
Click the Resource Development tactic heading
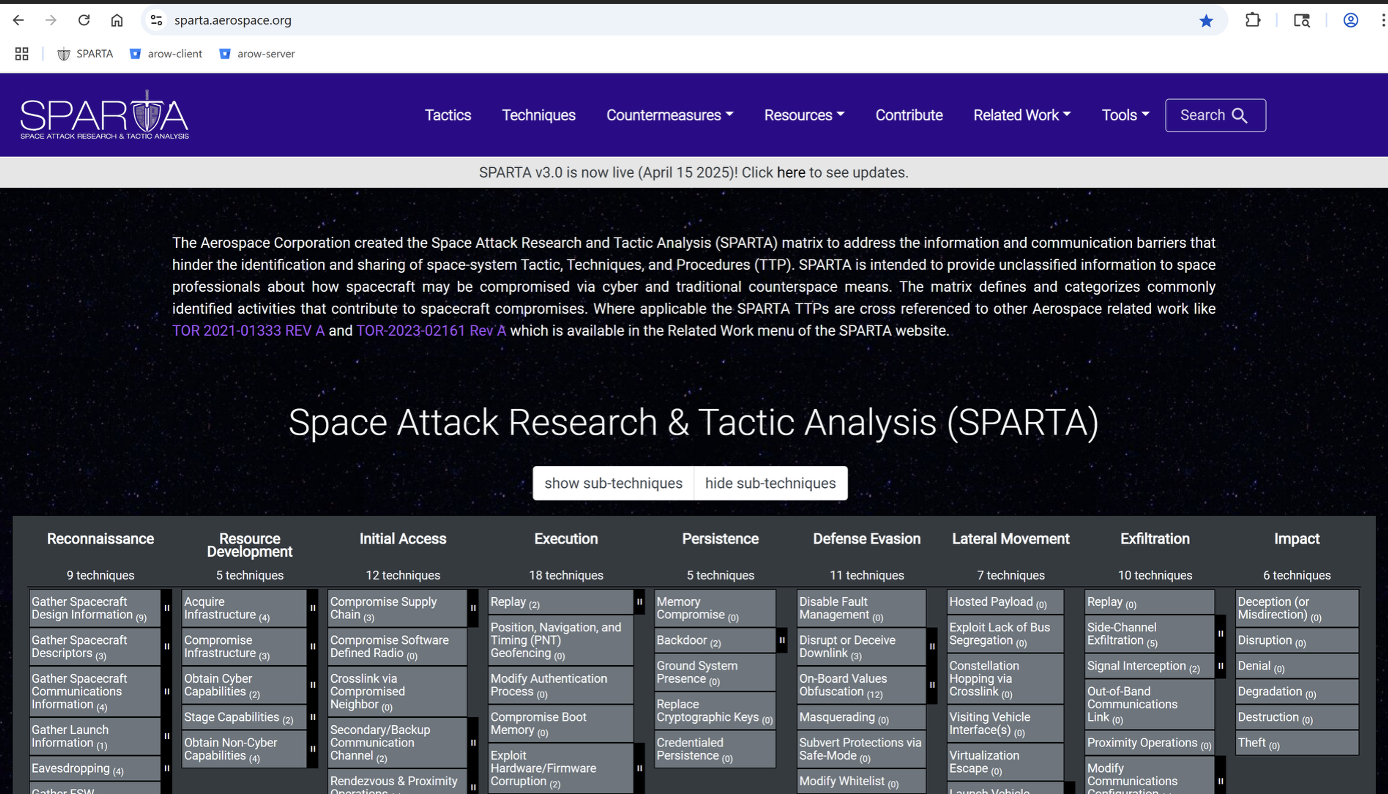(x=250, y=545)
